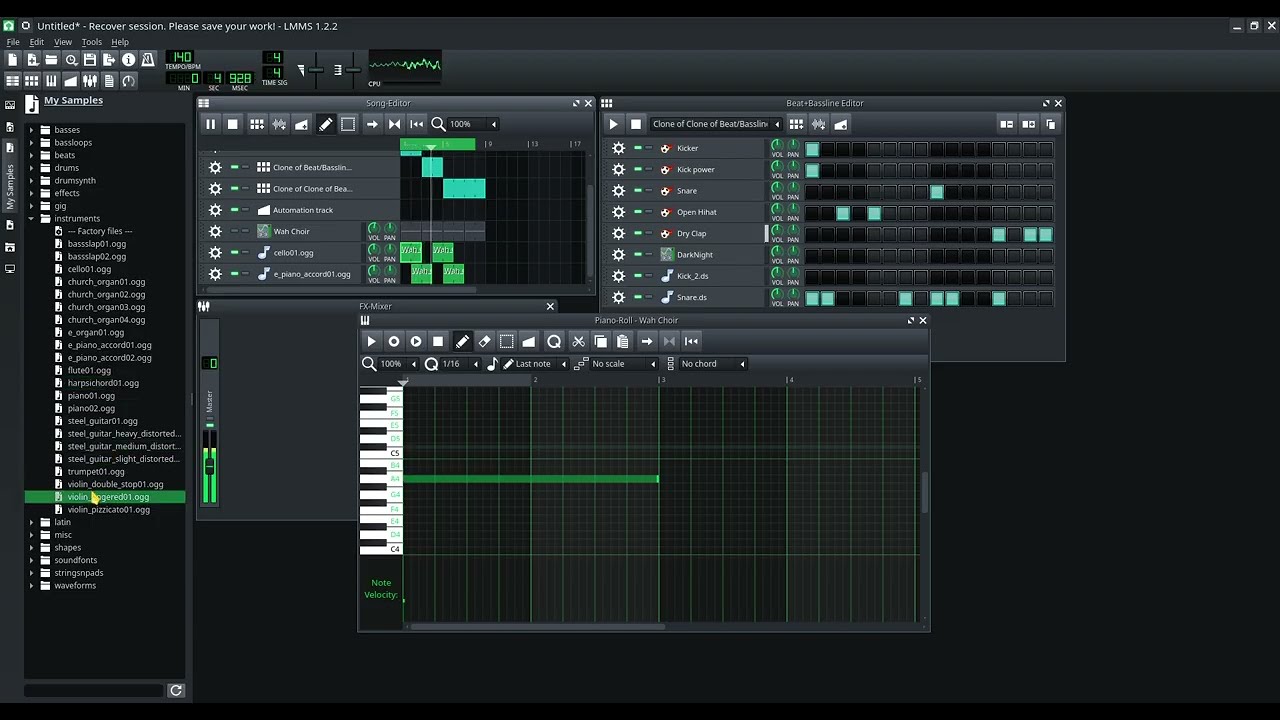Open the Tools menu
The image size is (1280, 720).
pyautogui.click(x=91, y=42)
